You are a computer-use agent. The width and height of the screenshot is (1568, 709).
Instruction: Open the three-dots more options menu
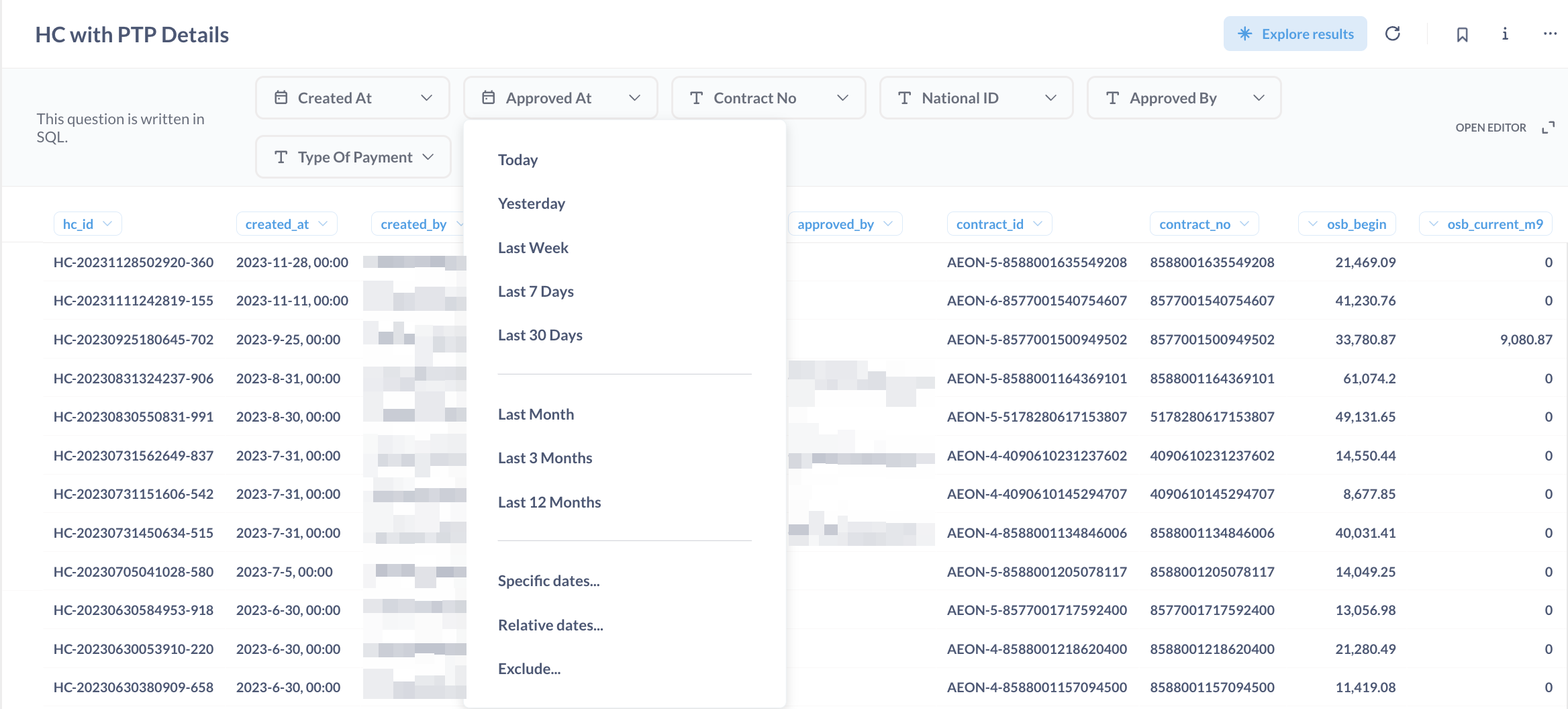tap(1549, 34)
